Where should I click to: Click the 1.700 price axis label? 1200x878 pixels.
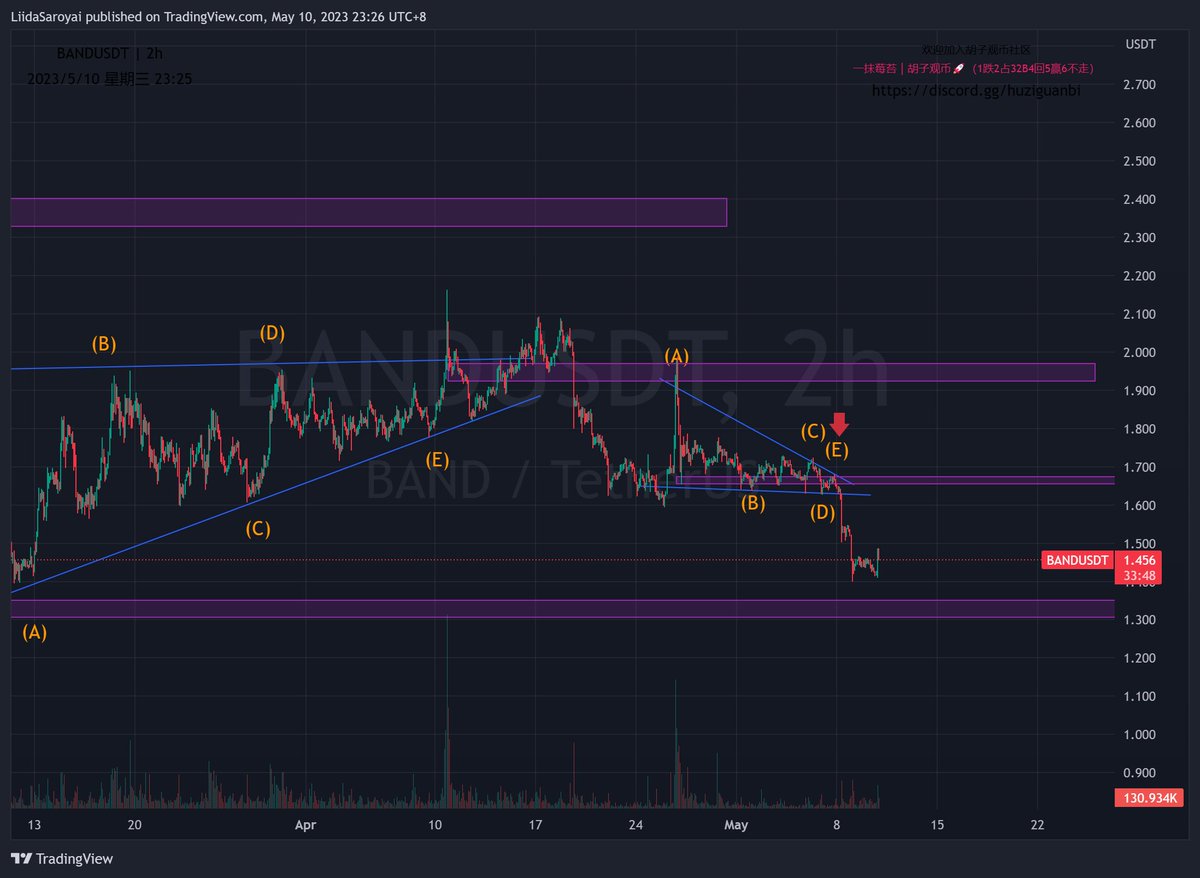coord(1139,467)
